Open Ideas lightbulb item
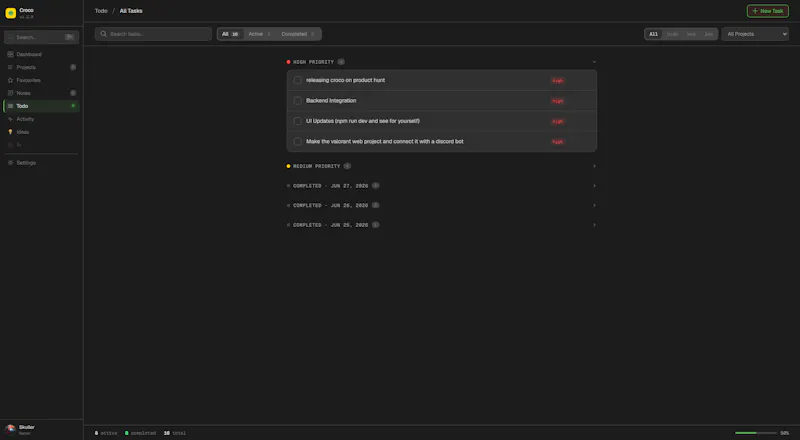 point(41,132)
